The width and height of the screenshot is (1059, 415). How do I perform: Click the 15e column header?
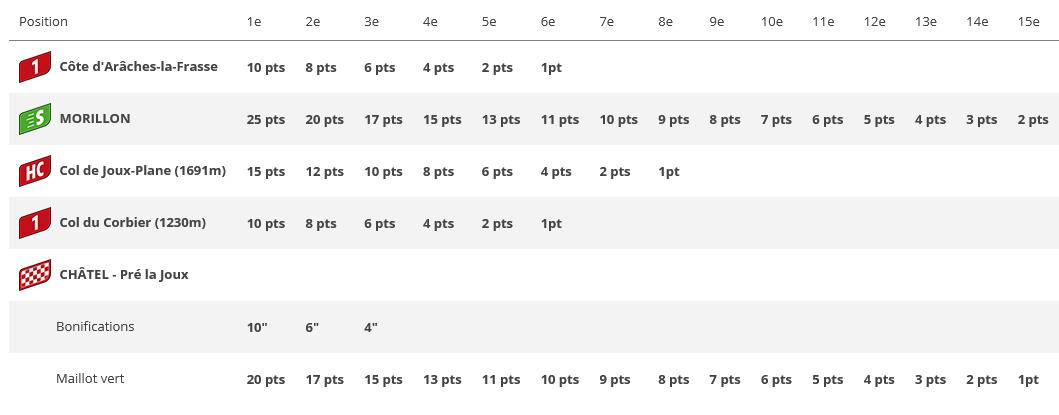pyautogui.click(x=1028, y=22)
